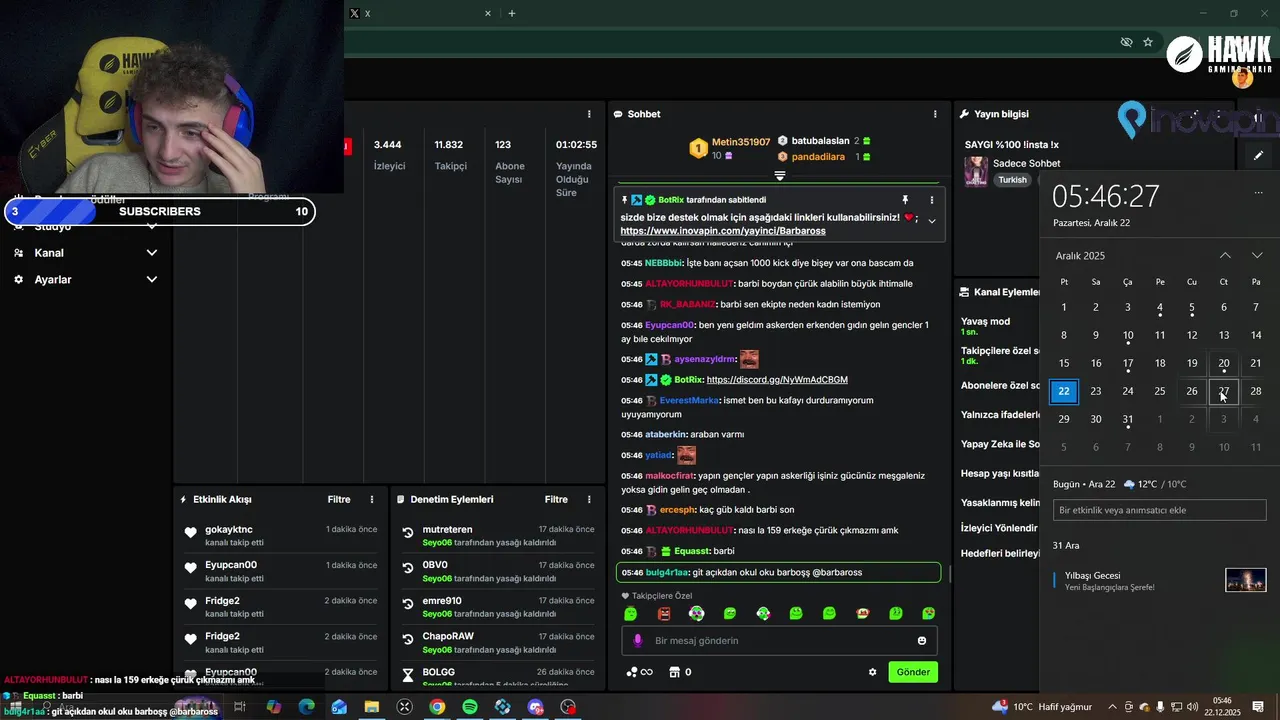
Task: Open Task View from the taskbar
Action: (240, 707)
